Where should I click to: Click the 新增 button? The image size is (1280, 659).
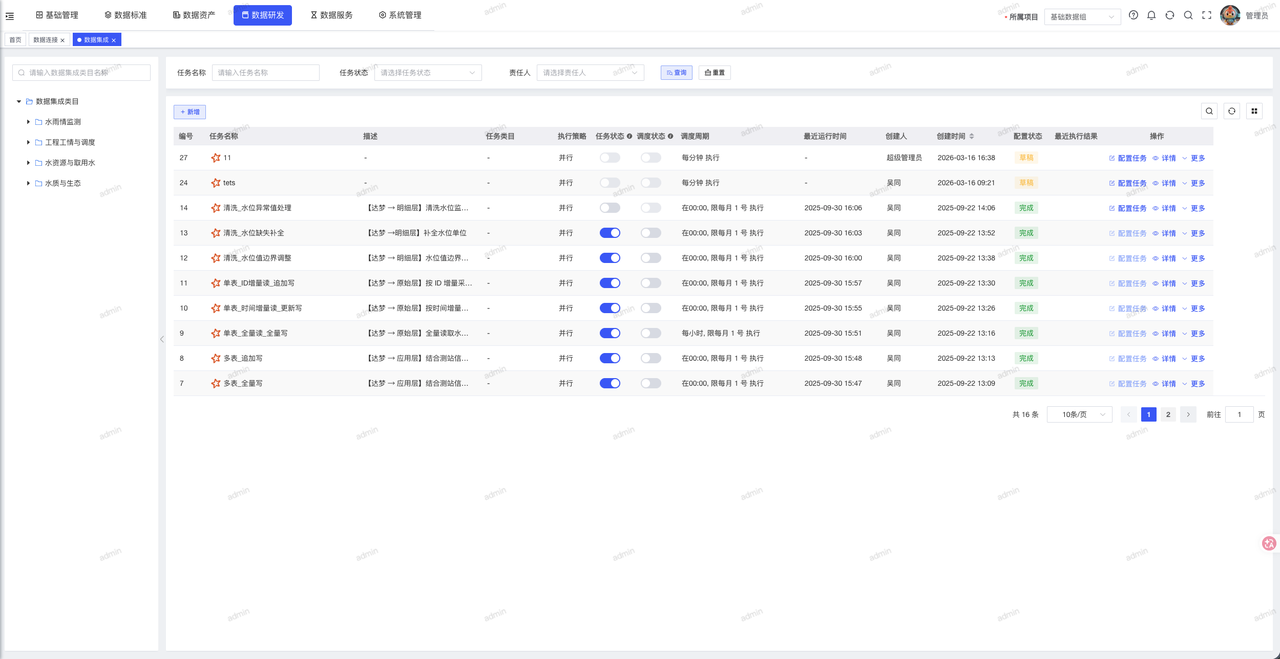point(189,112)
